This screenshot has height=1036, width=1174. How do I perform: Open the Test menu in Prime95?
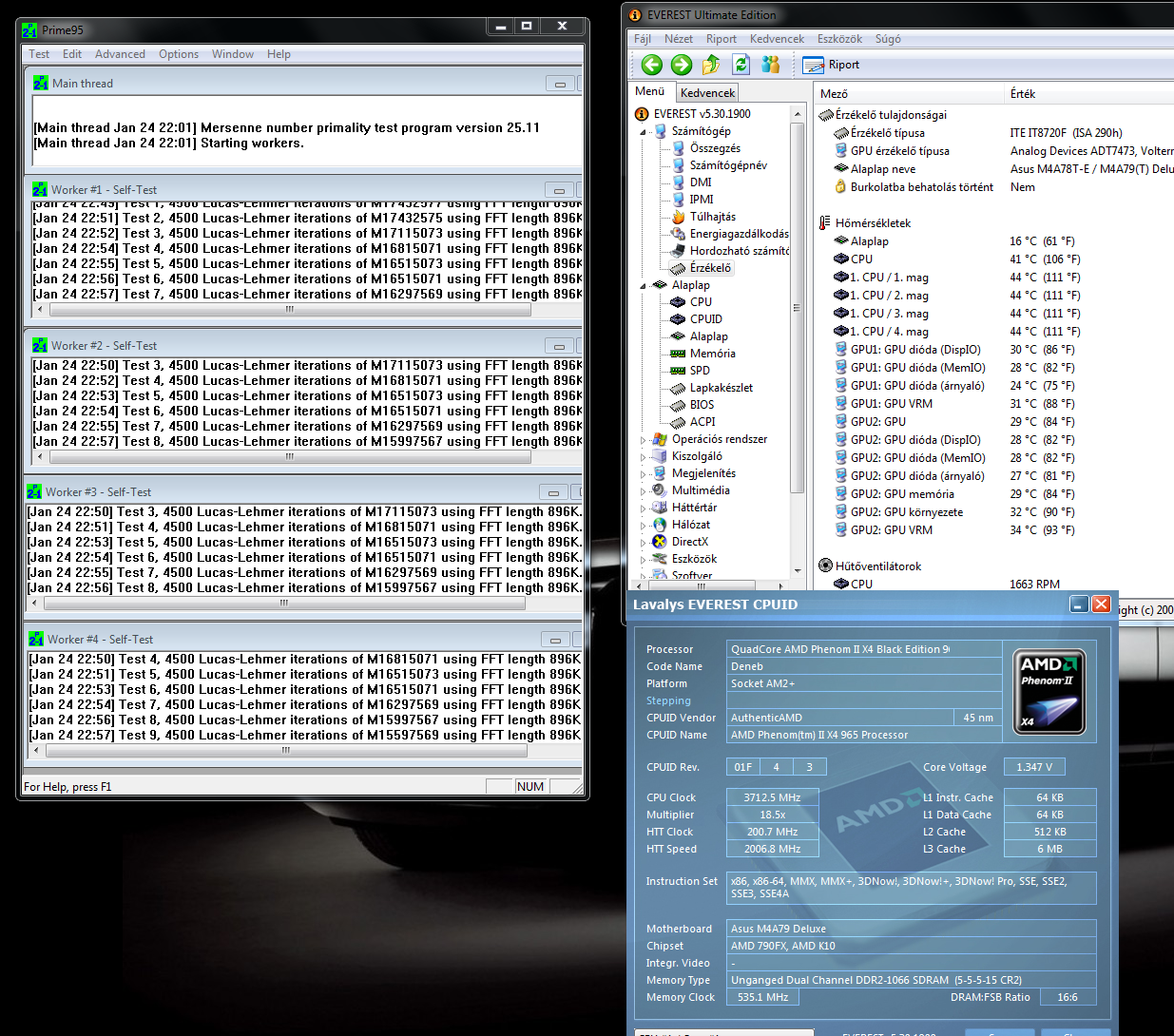(x=39, y=54)
